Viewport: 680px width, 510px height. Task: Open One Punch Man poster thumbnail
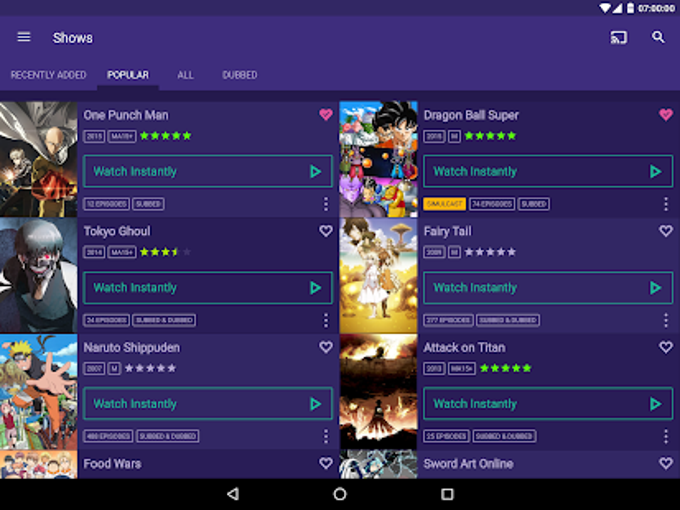coord(39,159)
